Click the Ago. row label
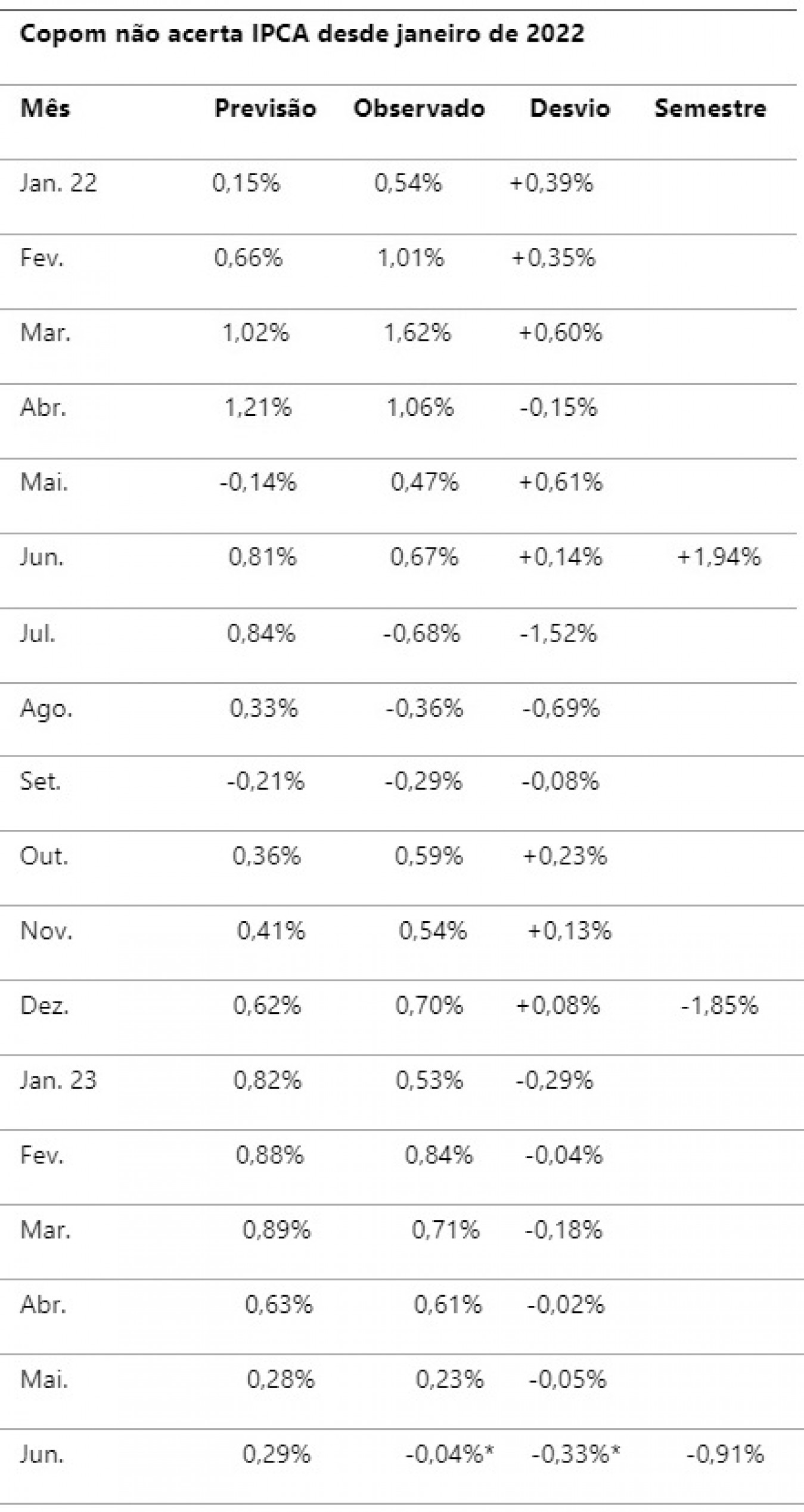 [46, 708]
